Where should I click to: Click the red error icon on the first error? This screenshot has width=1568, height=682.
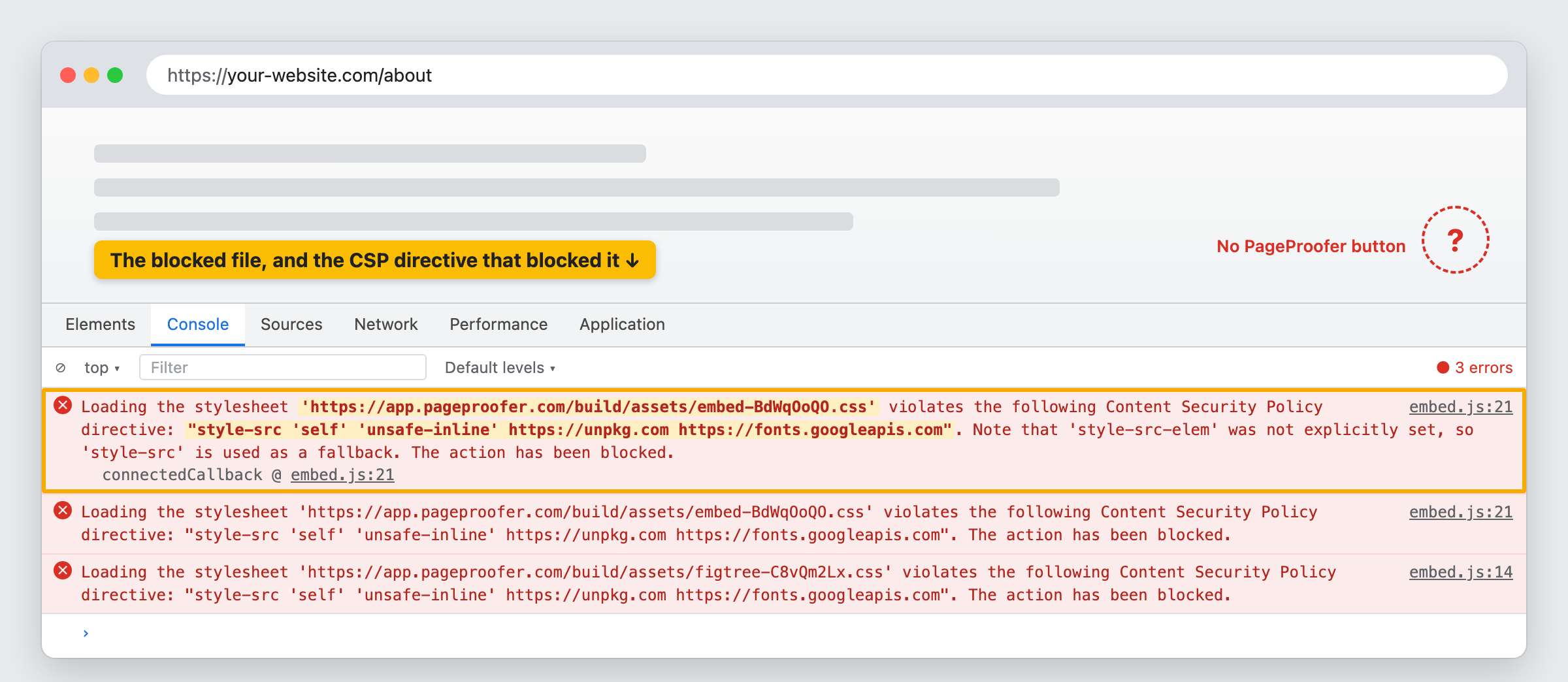pos(63,406)
